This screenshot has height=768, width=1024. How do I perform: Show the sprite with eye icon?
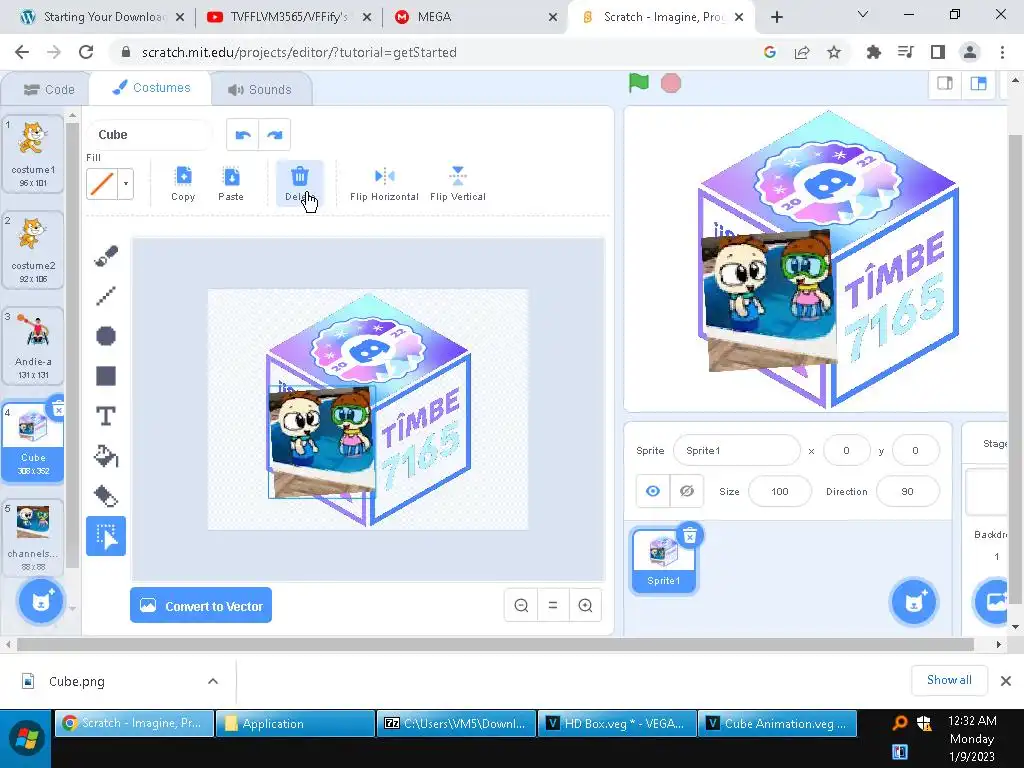click(x=653, y=491)
